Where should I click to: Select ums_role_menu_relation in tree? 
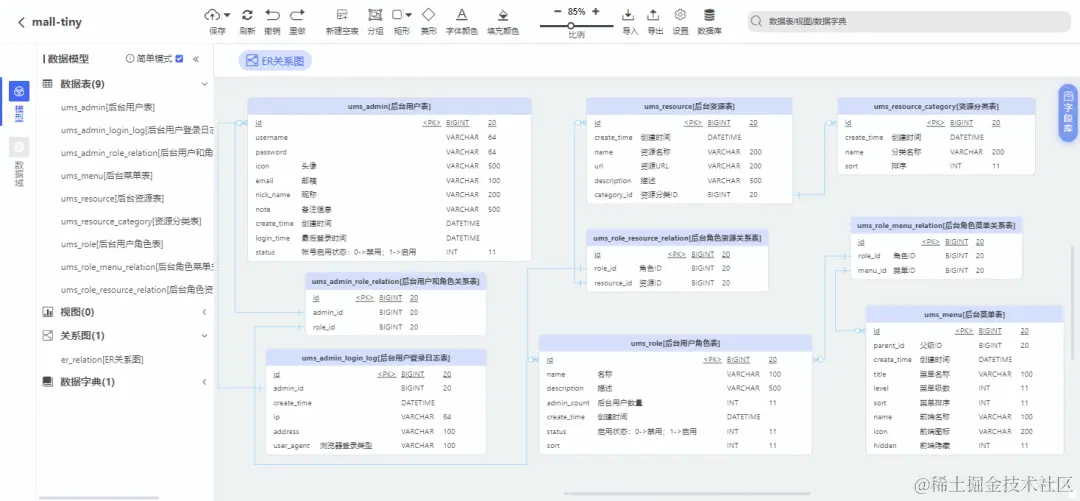click(x=136, y=267)
